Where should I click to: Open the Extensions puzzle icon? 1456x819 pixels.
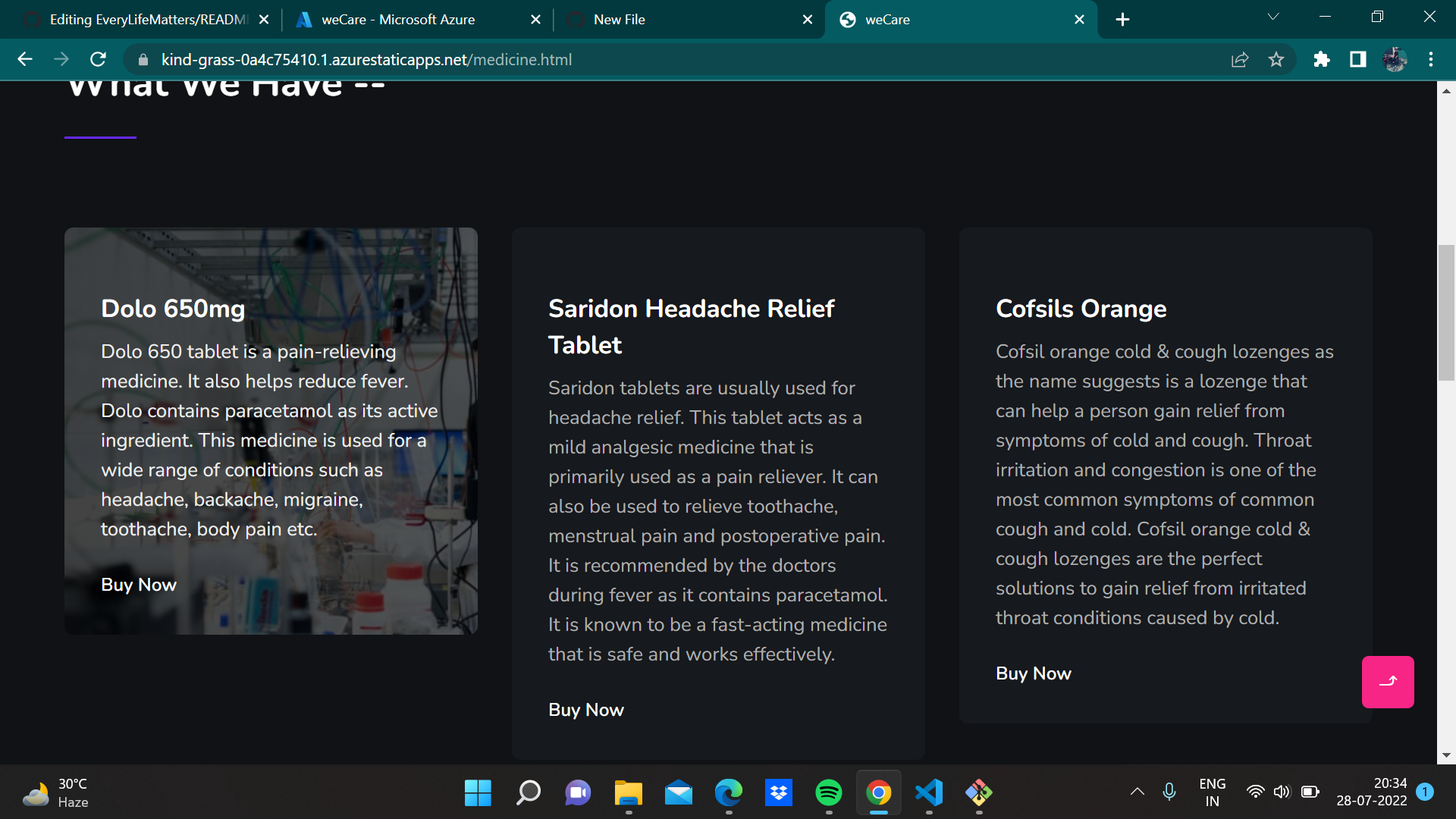(1323, 59)
